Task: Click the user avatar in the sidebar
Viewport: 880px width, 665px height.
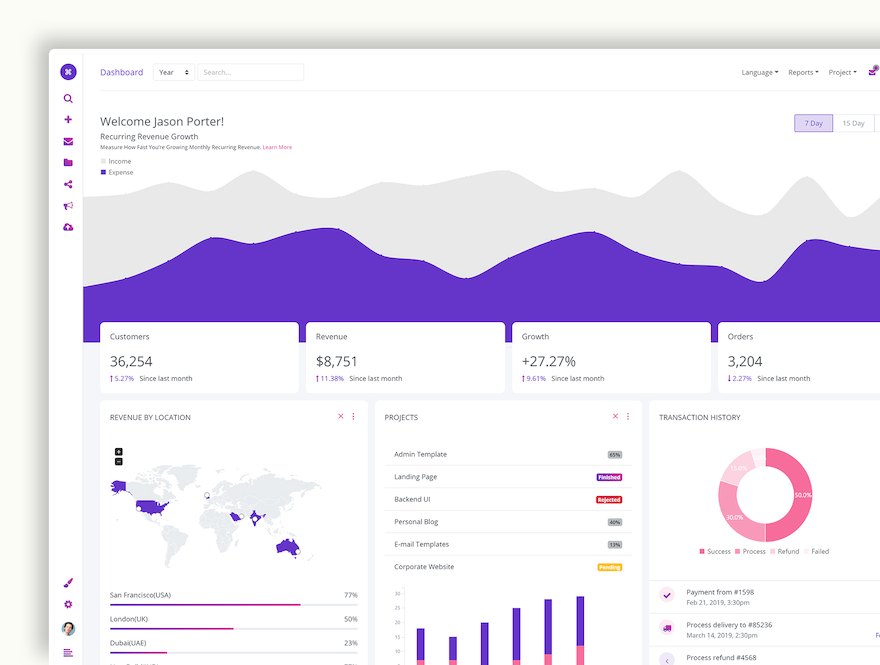Action: [x=68, y=629]
